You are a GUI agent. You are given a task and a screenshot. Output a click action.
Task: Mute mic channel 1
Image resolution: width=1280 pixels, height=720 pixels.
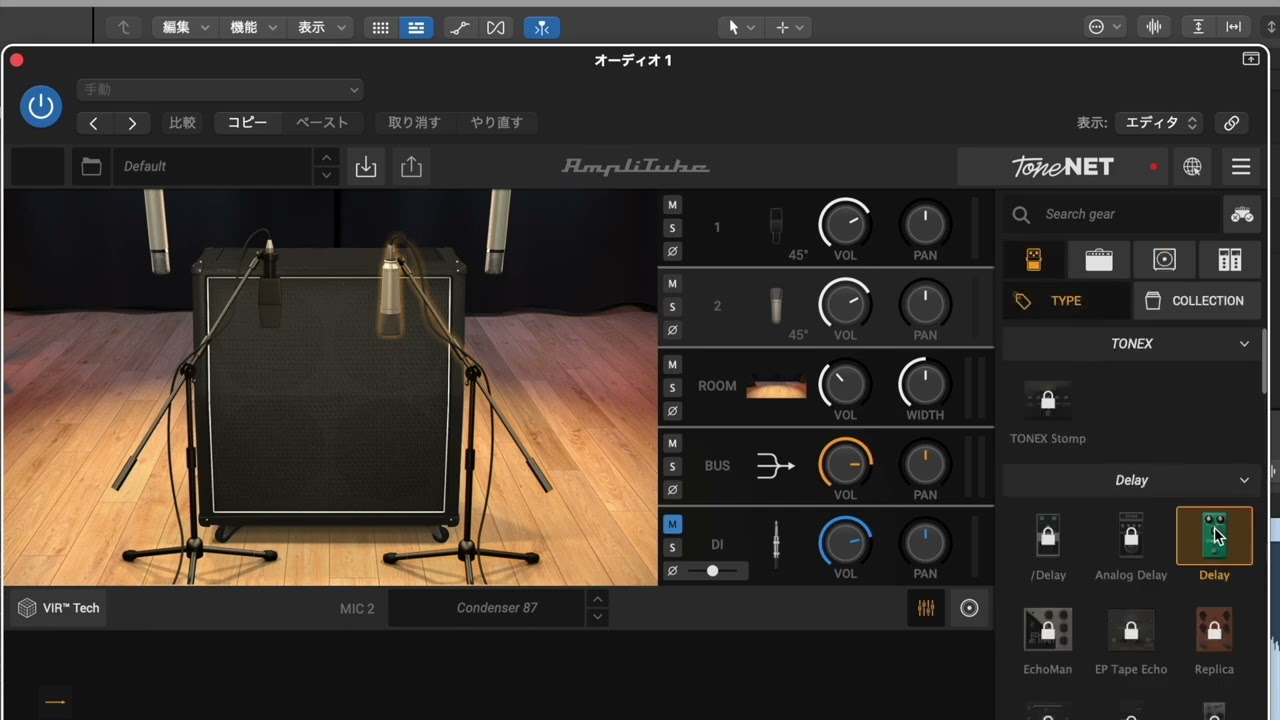coord(672,205)
